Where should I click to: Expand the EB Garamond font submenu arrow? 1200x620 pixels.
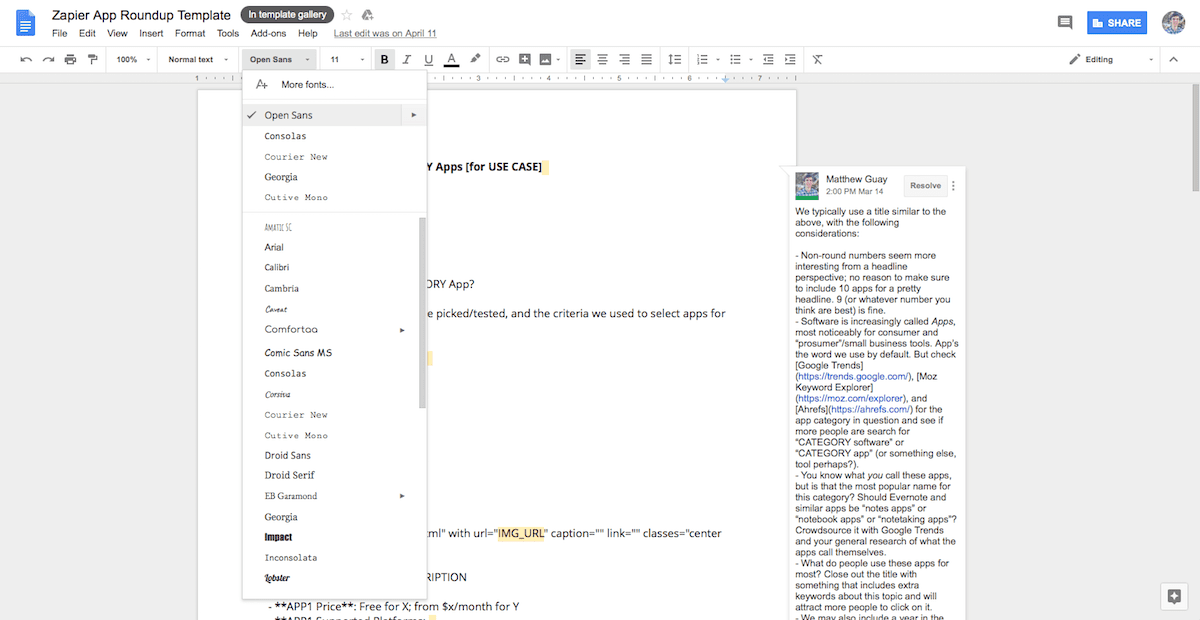[x=402, y=496]
